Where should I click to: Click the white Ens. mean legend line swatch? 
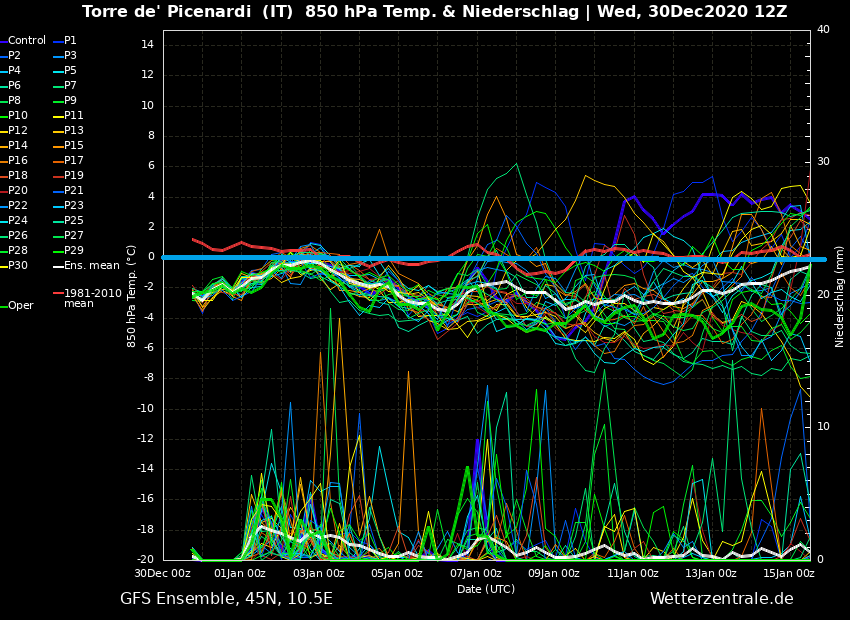coord(58,267)
